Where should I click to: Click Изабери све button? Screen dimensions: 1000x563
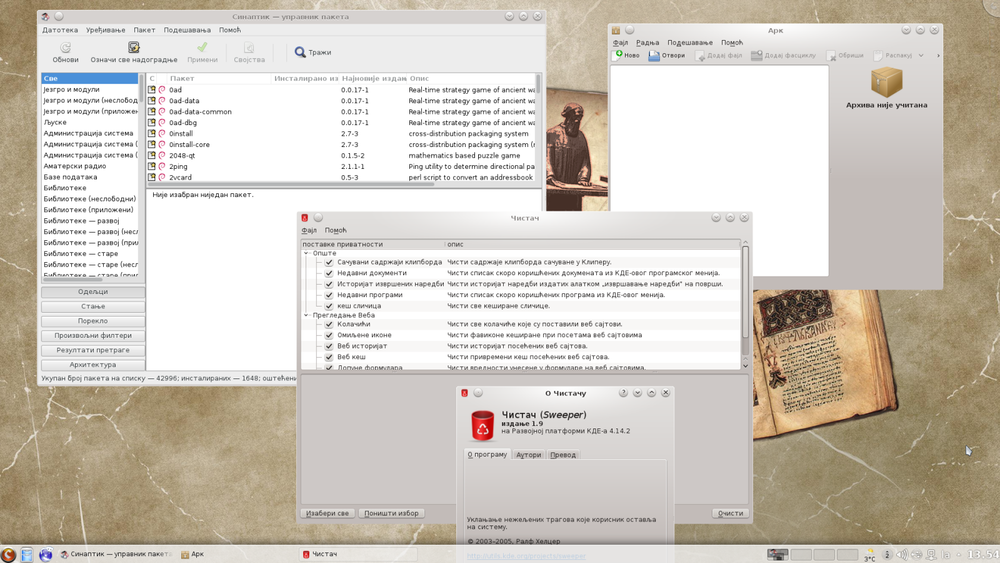[327, 513]
